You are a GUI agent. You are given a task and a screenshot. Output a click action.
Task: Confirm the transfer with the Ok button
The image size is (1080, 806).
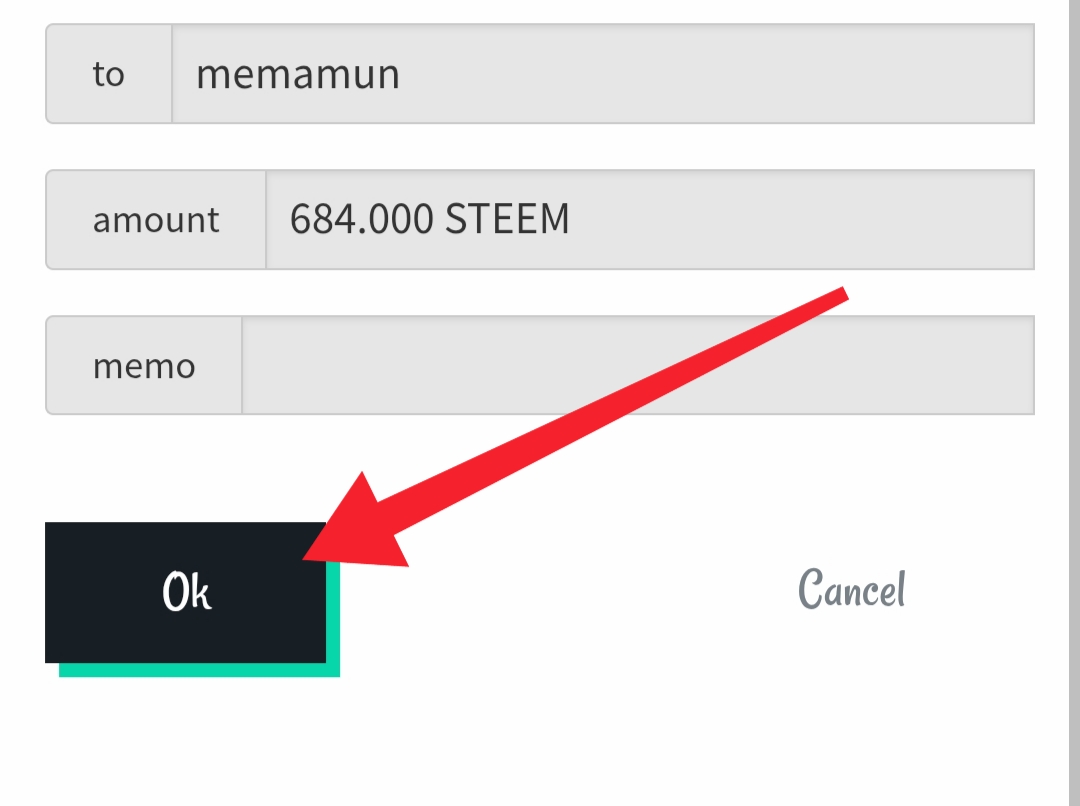click(185, 592)
